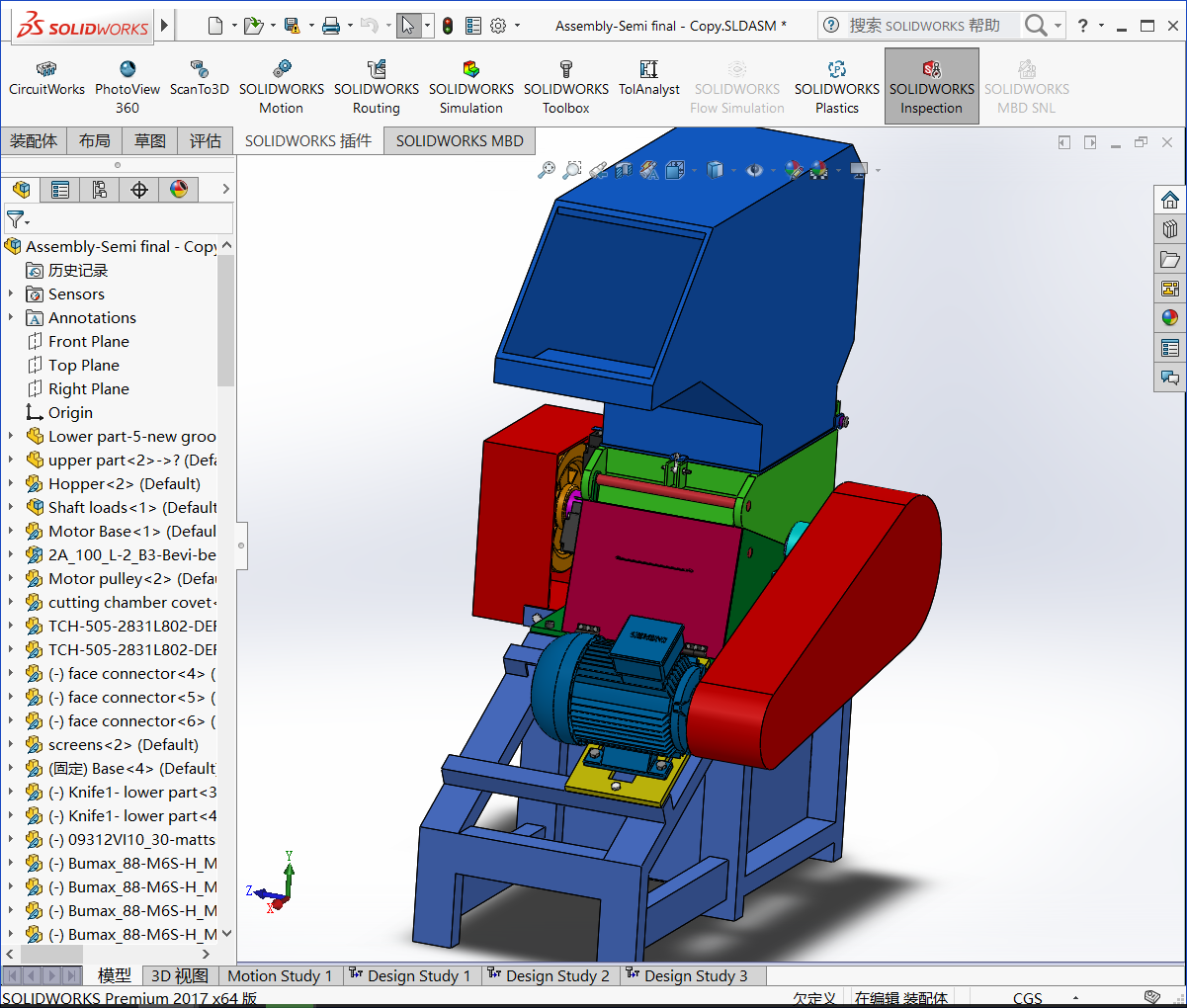Open the CircuitWorks add-in
This screenshot has height=1008, width=1187.
pyautogui.click(x=46, y=79)
